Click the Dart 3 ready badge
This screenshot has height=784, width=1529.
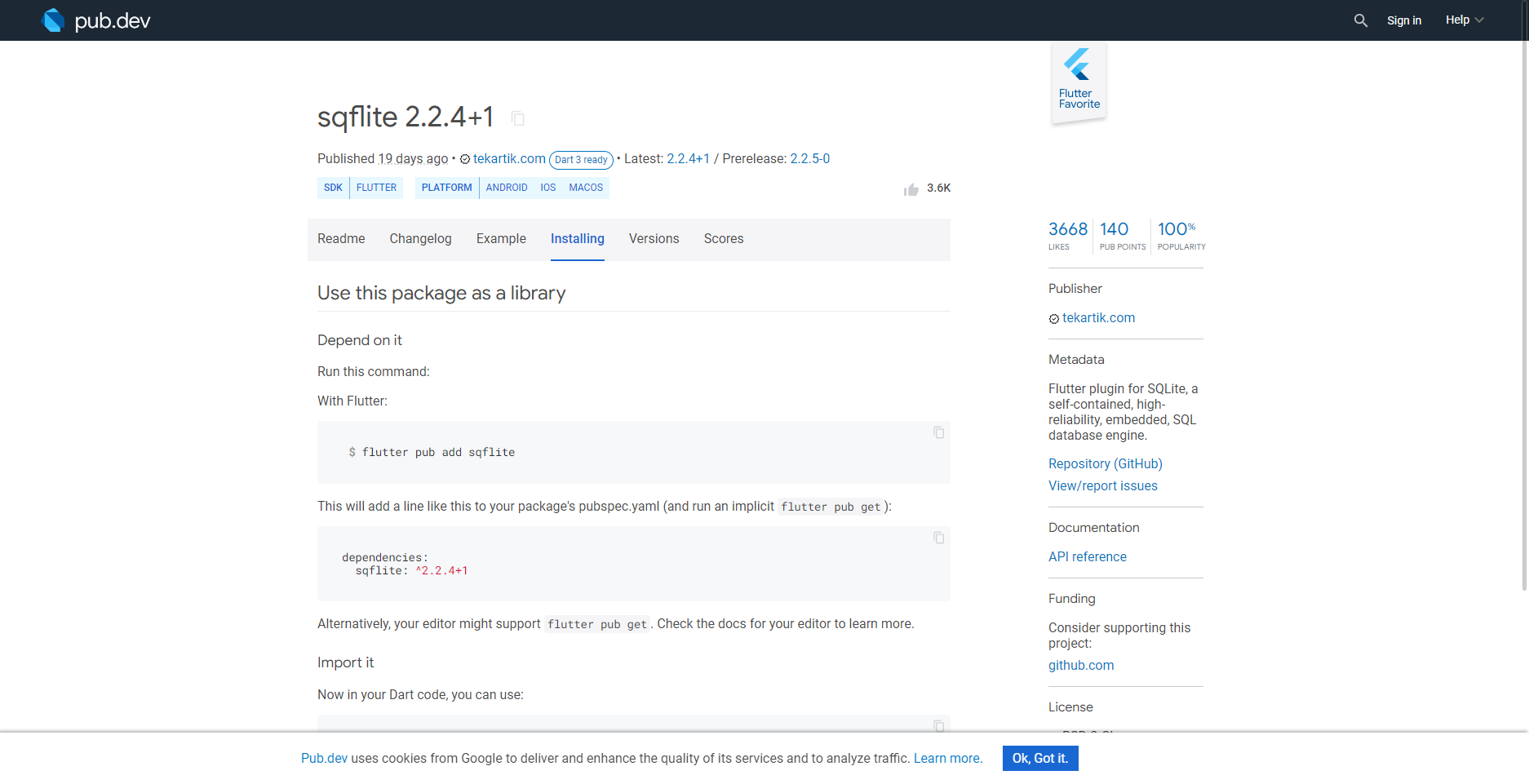[x=581, y=160]
